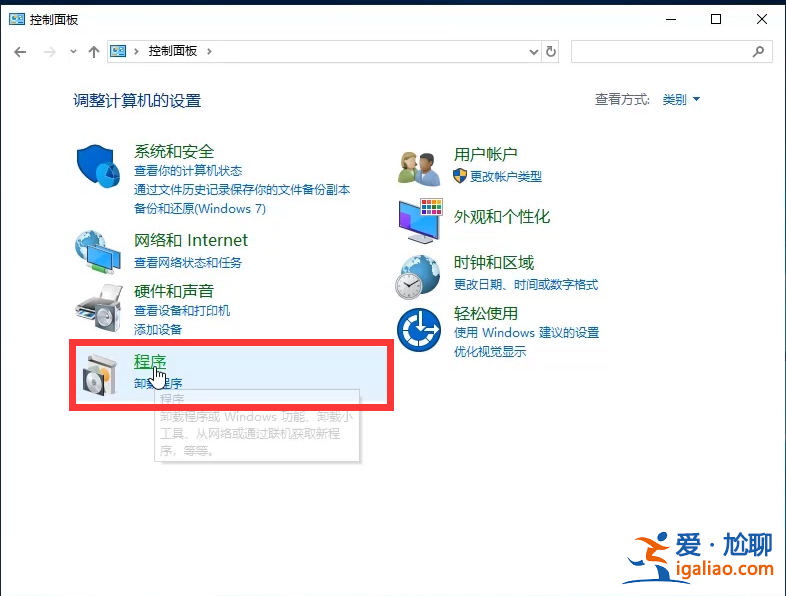Click the search magnifier icon

click(x=758, y=51)
